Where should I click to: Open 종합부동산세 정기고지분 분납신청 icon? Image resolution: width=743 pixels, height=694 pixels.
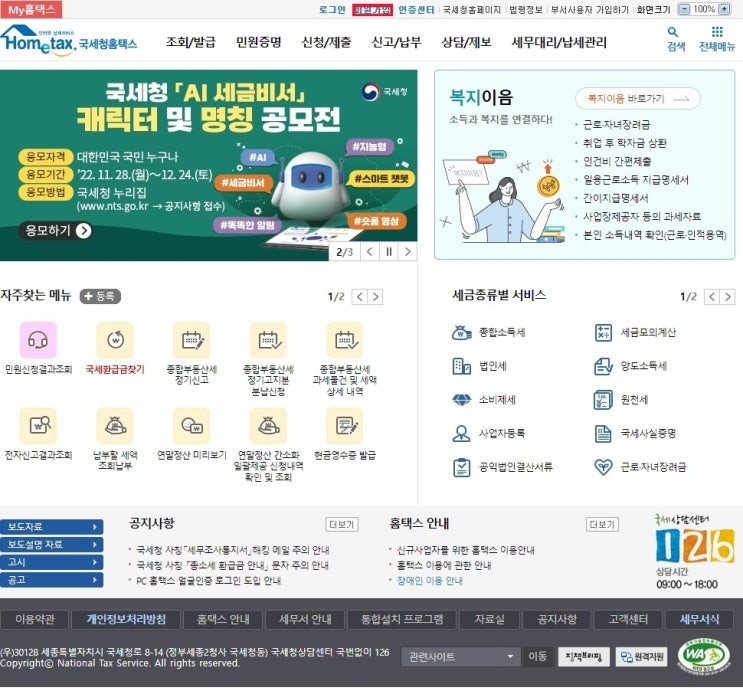[268, 340]
